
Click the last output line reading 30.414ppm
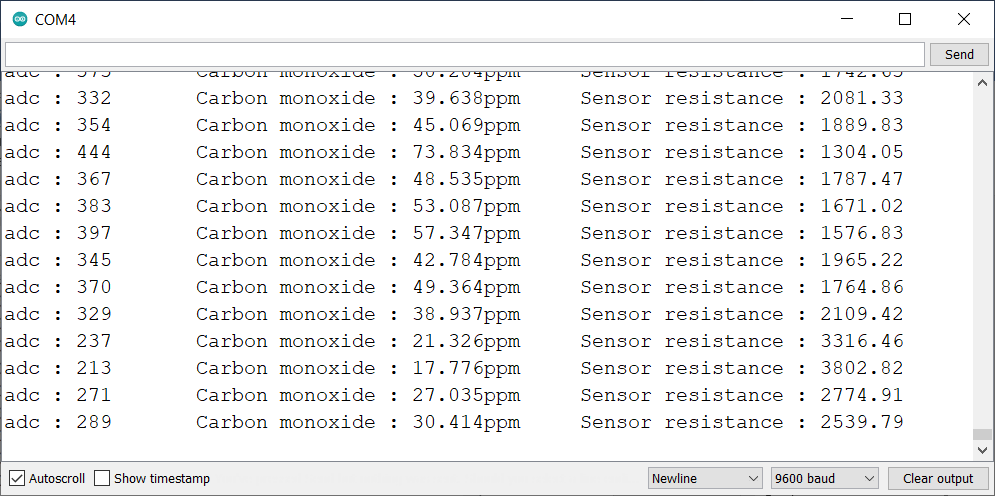pos(454,422)
